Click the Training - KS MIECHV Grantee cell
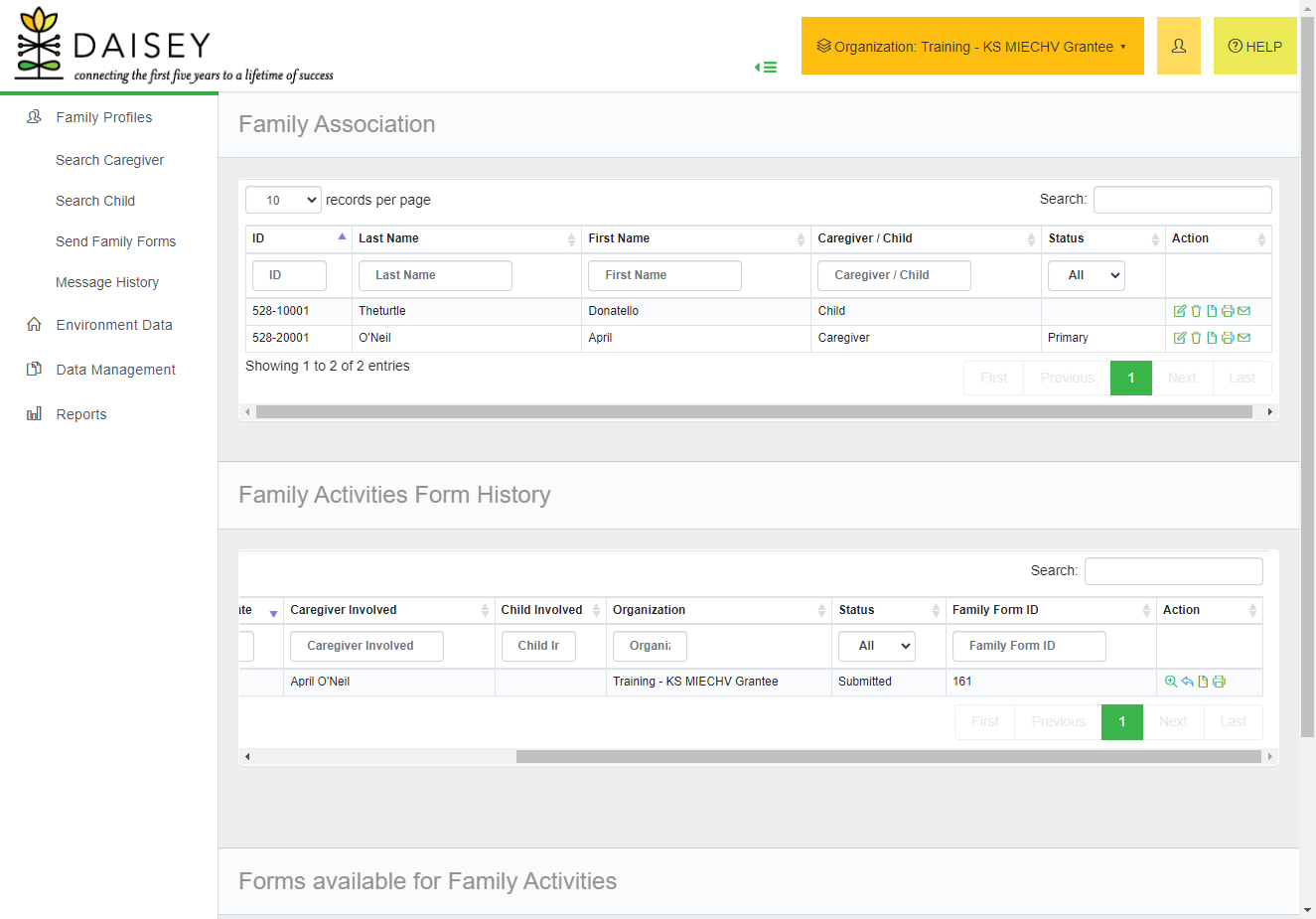The width and height of the screenshot is (1316, 919). click(x=719, y=682)
